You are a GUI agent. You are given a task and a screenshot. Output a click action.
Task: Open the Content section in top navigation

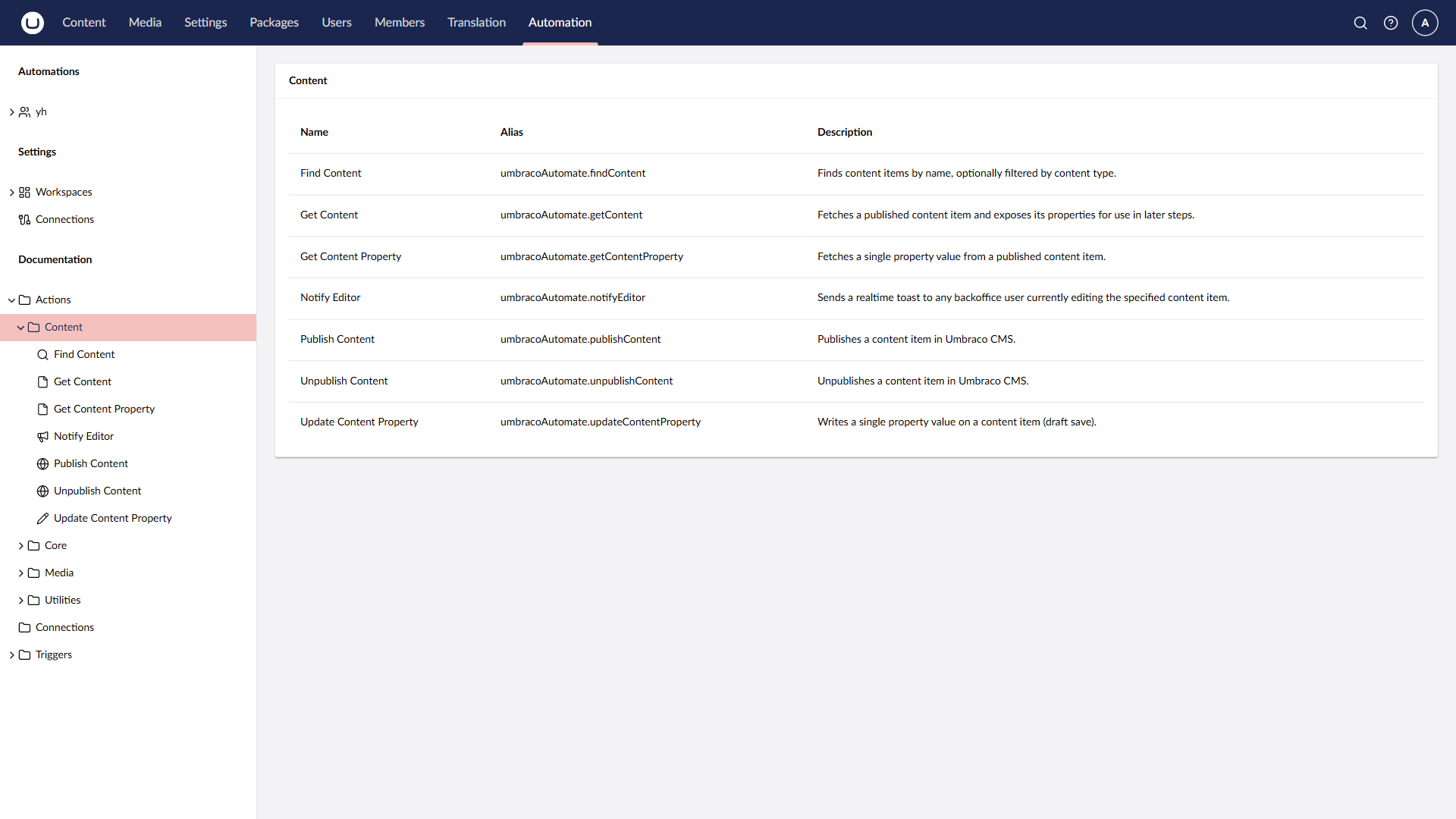[84, 23]
